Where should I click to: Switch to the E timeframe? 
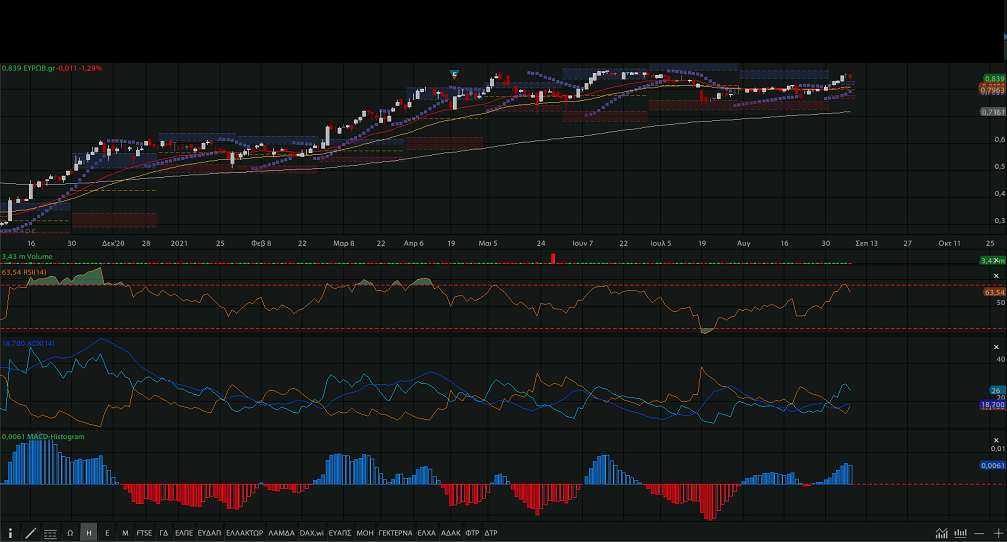tap(107, 533)
